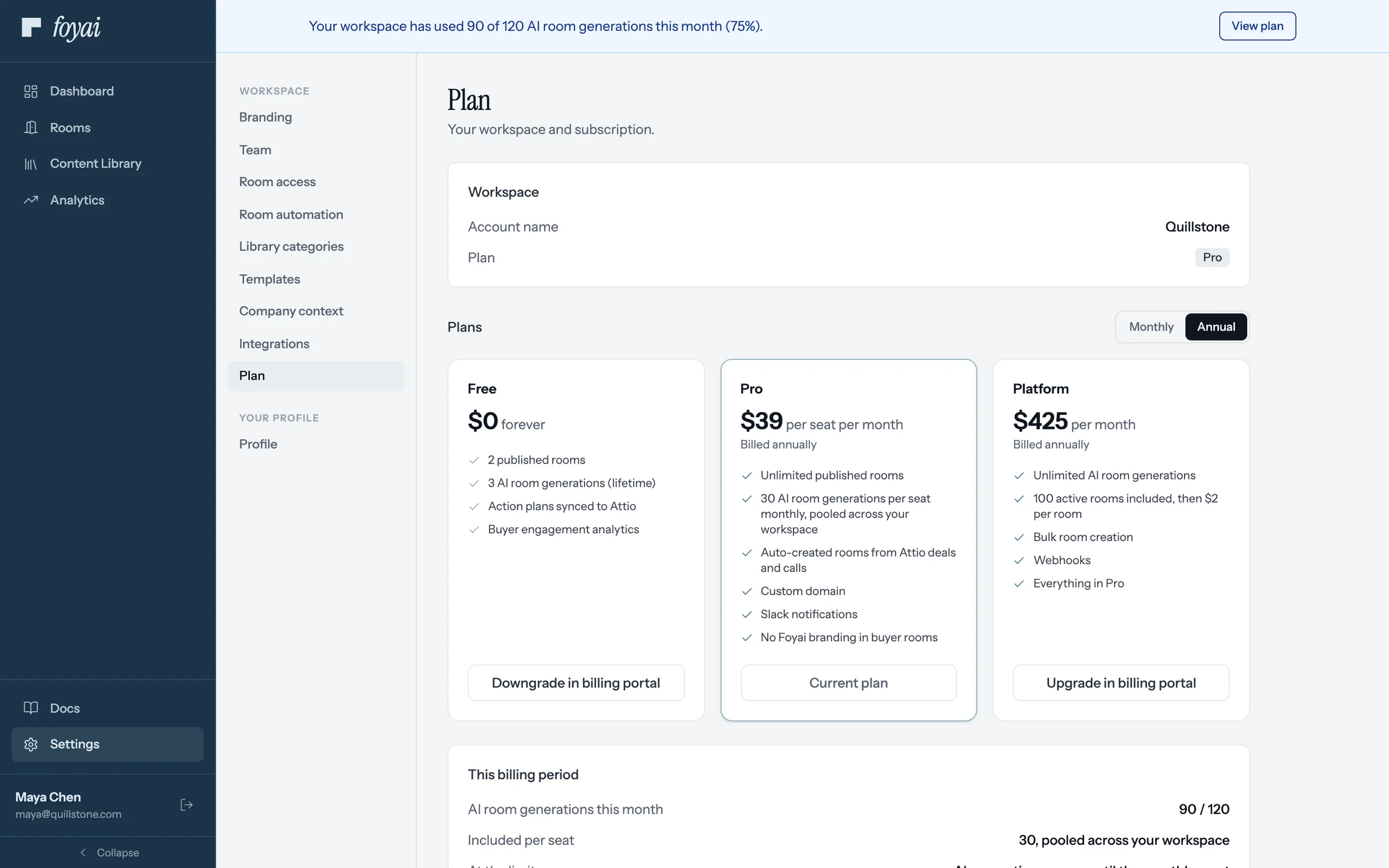Screen dimensions: 1389x868
Task: Click the Analytics trend-line icon
Action: [31, 200]
